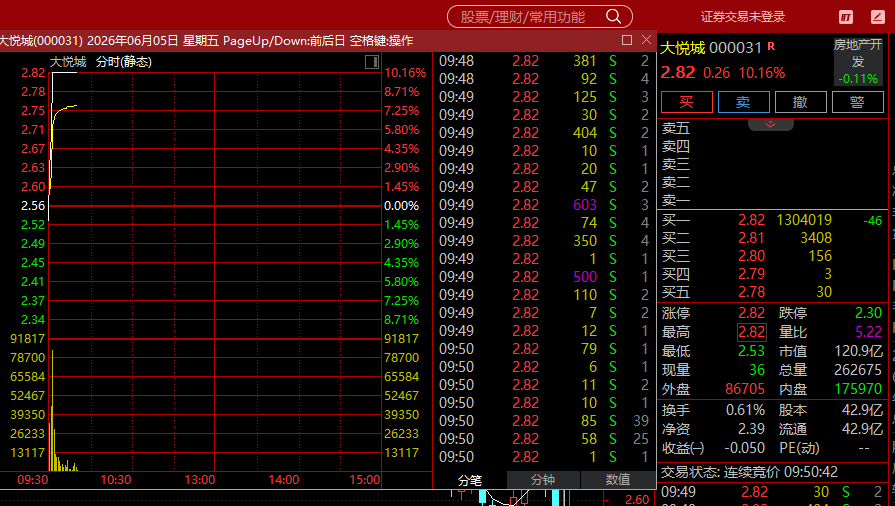Click the boxed 最高 value 2.82

pos(751,332)
